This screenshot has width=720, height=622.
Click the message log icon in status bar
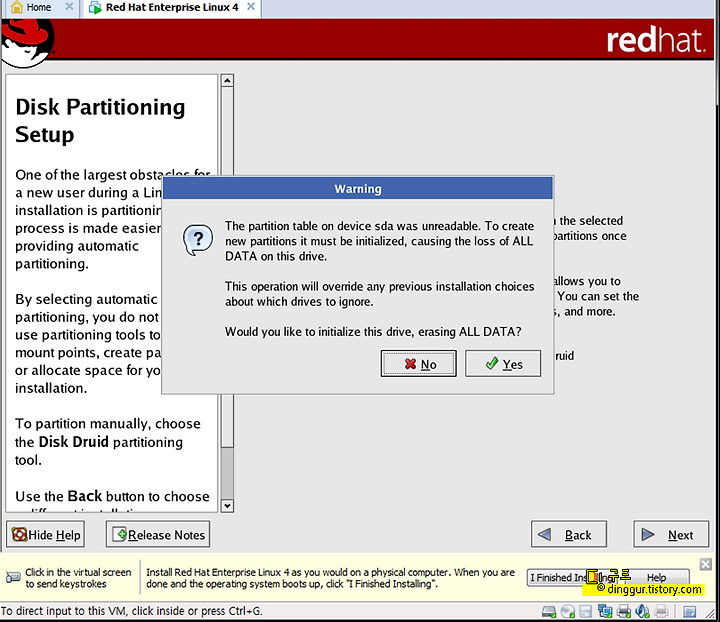pos(690,611)
